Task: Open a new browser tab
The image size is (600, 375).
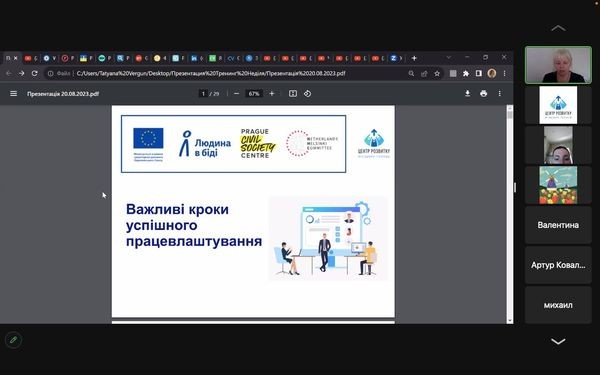Action: [x=414, y=58]
